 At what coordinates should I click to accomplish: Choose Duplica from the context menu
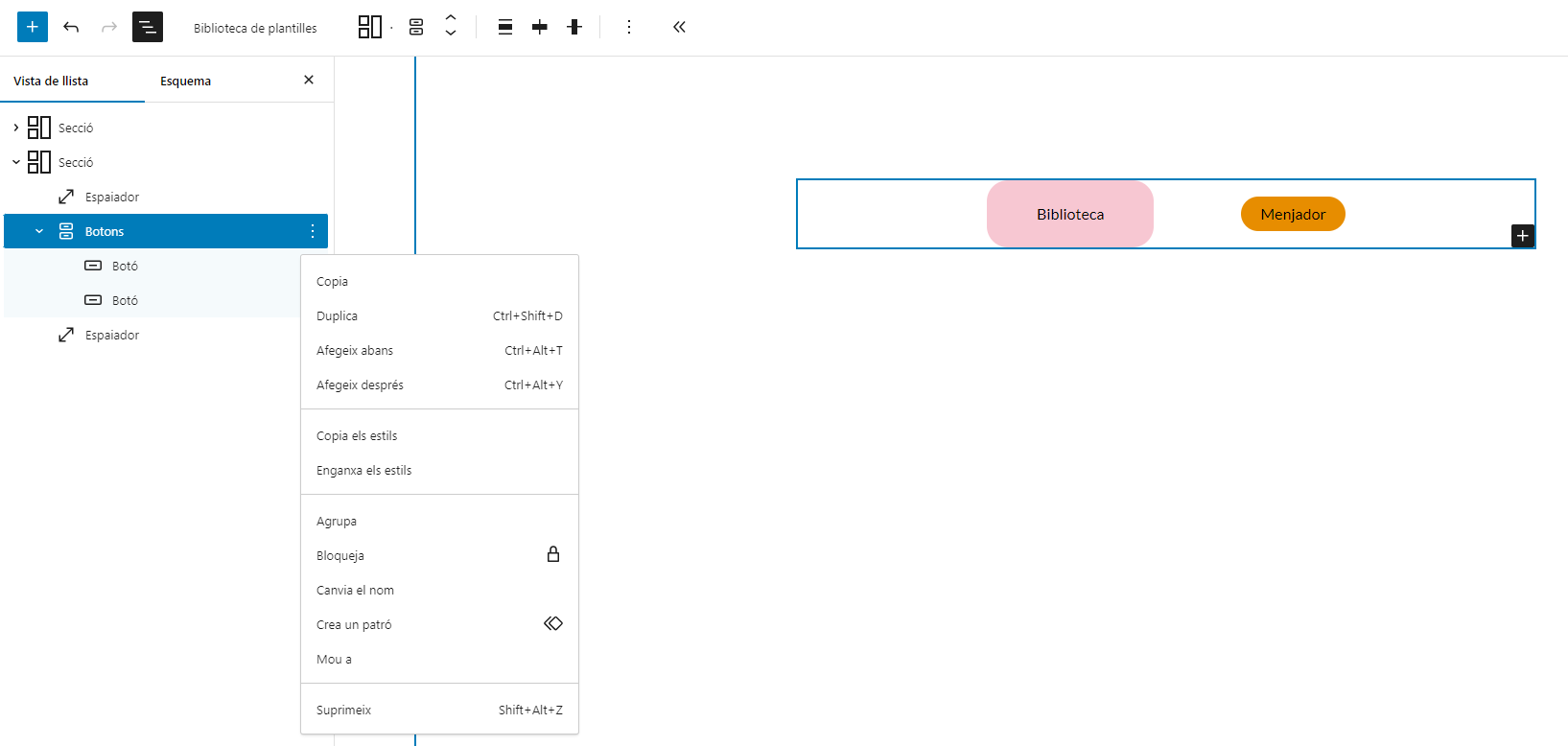(x=338, y=316)
